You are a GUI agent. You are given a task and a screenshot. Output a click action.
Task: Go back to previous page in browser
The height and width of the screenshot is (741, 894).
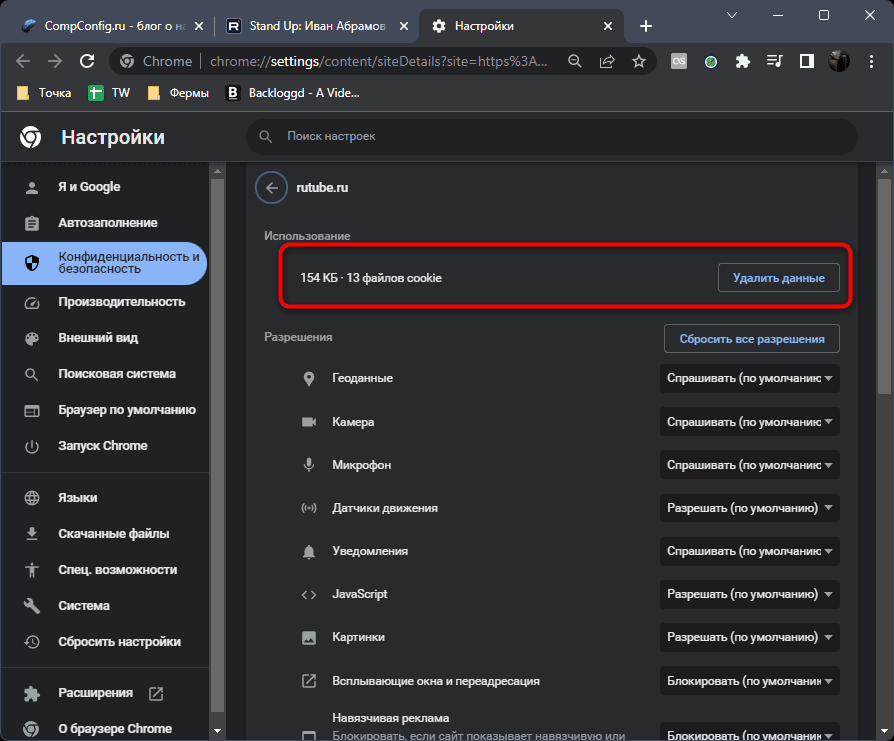pos(23,61)
